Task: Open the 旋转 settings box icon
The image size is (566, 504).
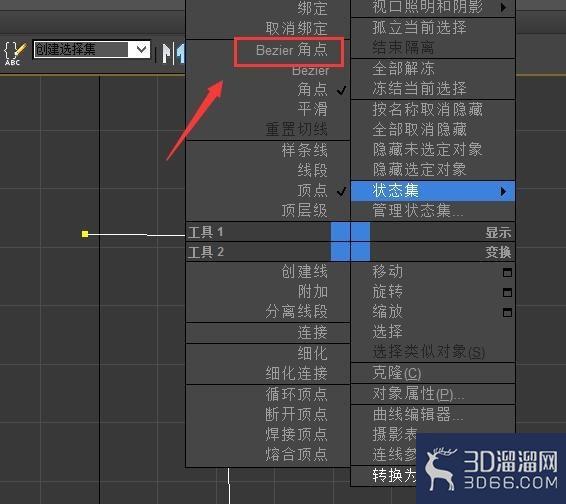Action: (507, 292)
